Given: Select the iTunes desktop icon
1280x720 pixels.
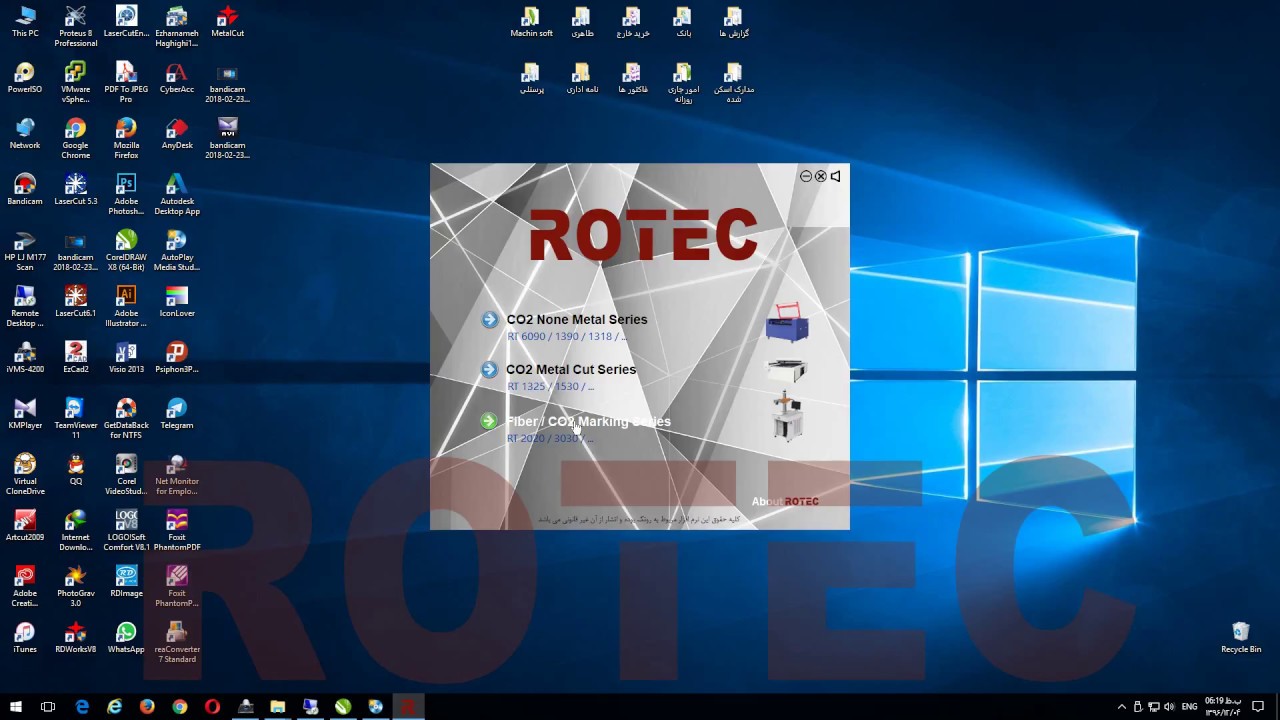Looking at the screenshot, I should click(x=25, y=638).
